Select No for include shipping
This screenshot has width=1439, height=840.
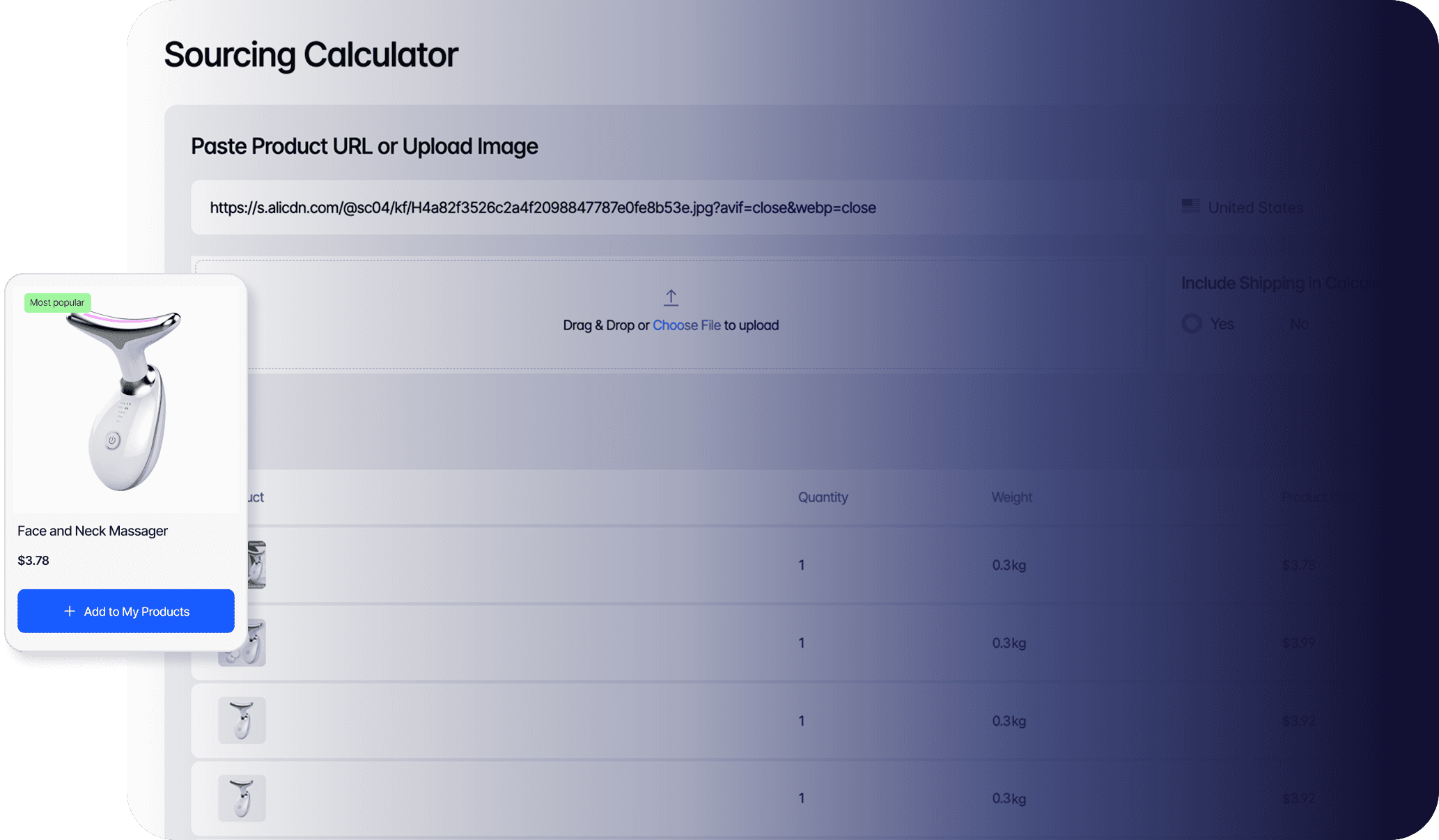pyautogui.click(x=1273, y=324)
